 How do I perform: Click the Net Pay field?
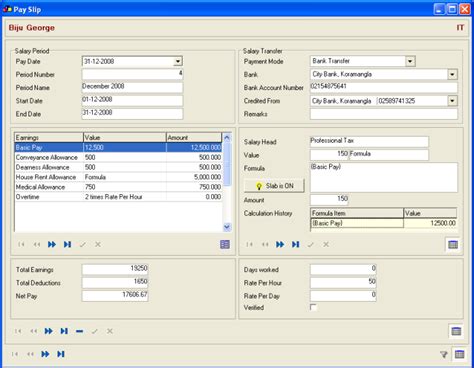pyautogui.click(x=115, y=296)
